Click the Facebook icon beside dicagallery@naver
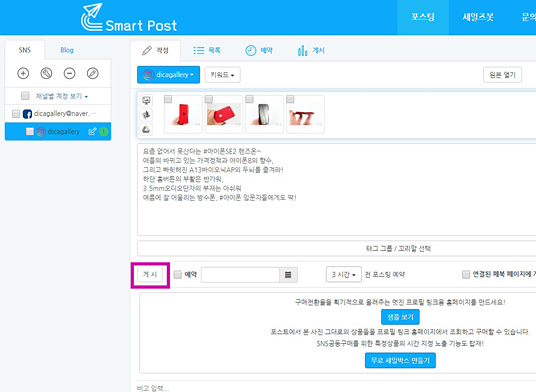Screen dimensions: 536x392 point(27,114)
